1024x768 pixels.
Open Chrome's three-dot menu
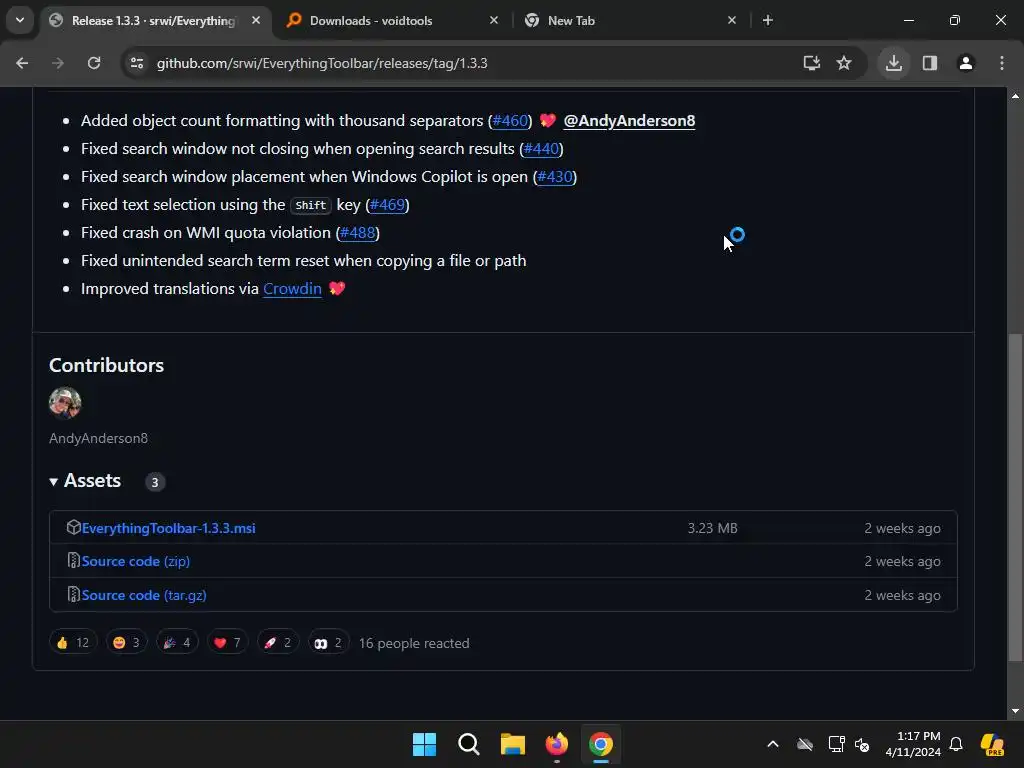click(x=1002, y=63)
